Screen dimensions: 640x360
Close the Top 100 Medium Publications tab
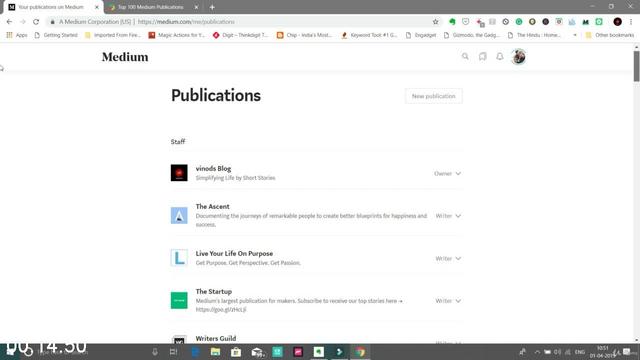(x=196, y=7)
